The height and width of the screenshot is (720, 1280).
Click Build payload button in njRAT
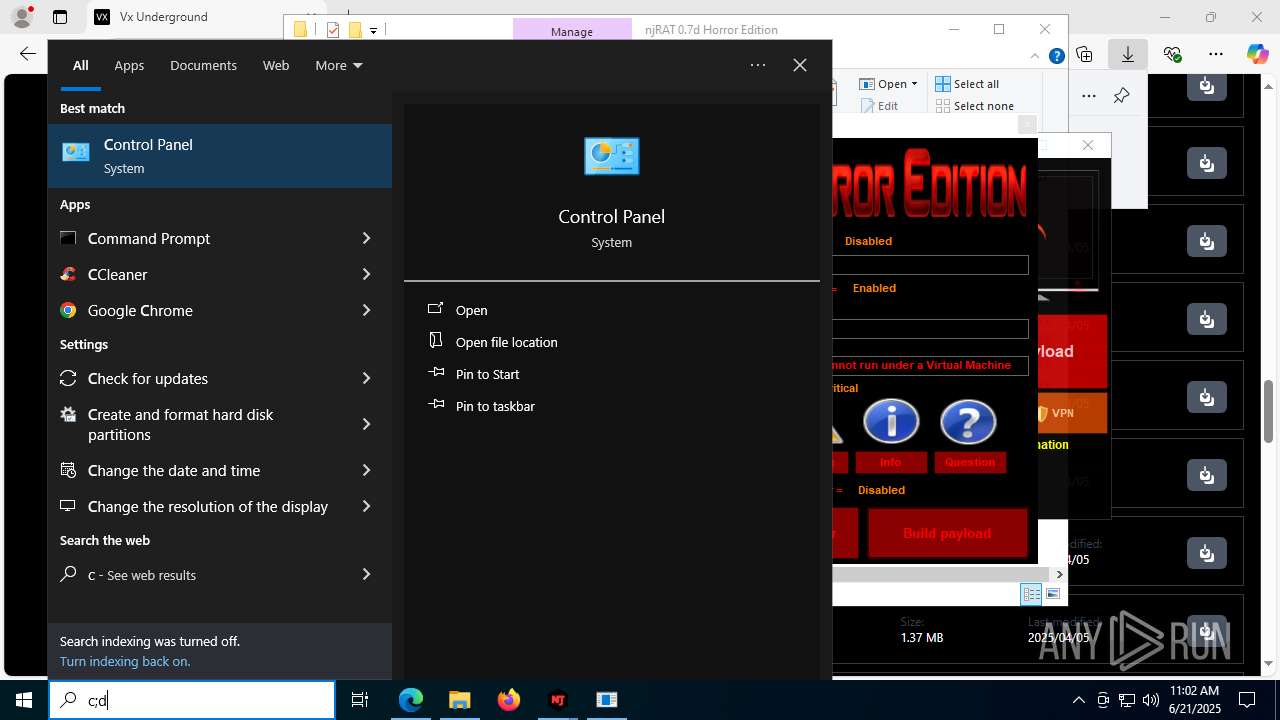click(x=947, y=533)
